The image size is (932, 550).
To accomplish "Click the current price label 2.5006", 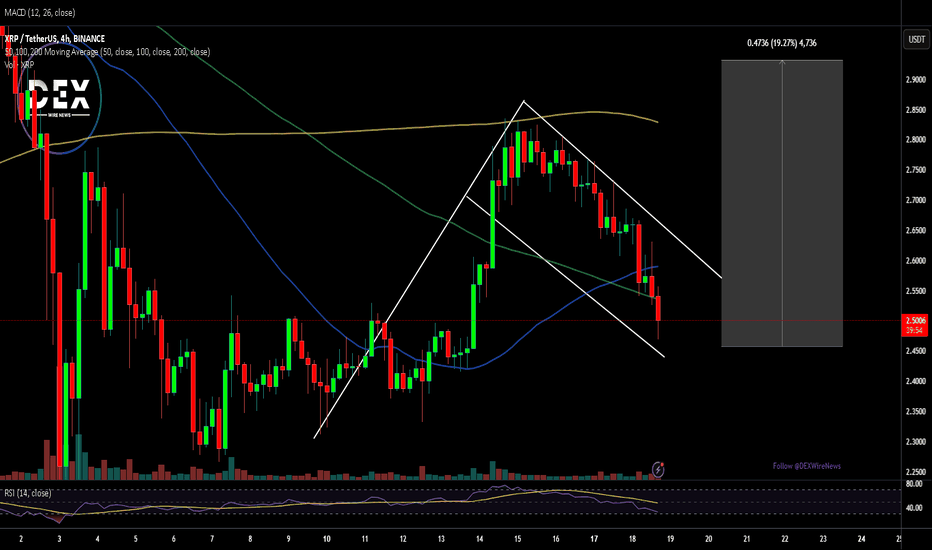I will pyautogui.click(x=915, y=320).
